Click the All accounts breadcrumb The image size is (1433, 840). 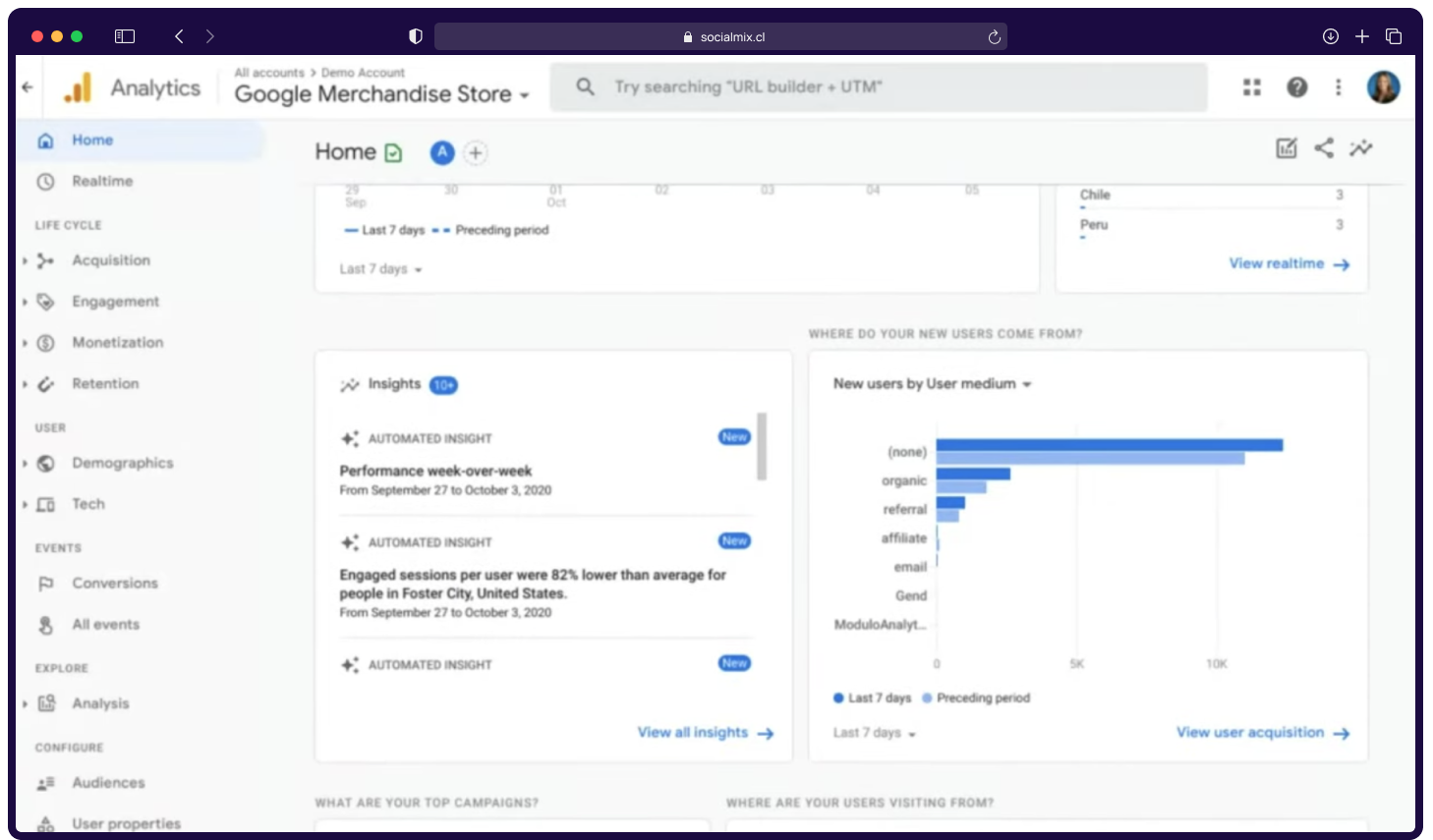pos(269,73)
